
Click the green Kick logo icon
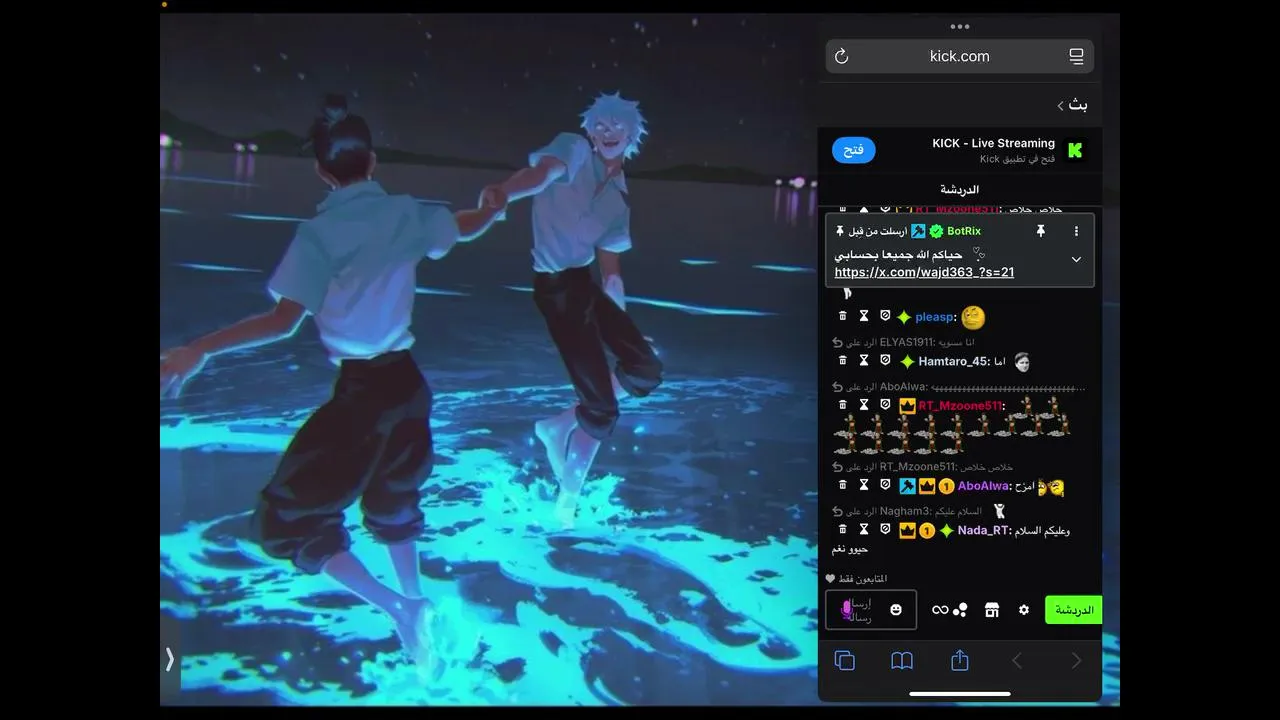tap(1076, 150)
